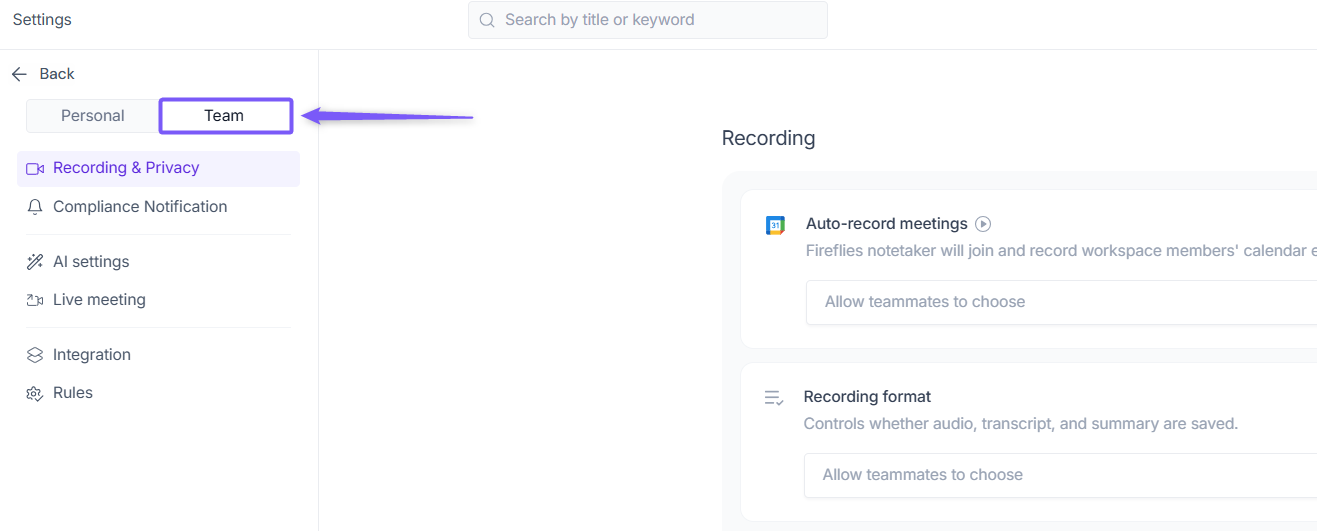
Task: Open the Recording format dropdown
Action: click(x=1060, y=475)
